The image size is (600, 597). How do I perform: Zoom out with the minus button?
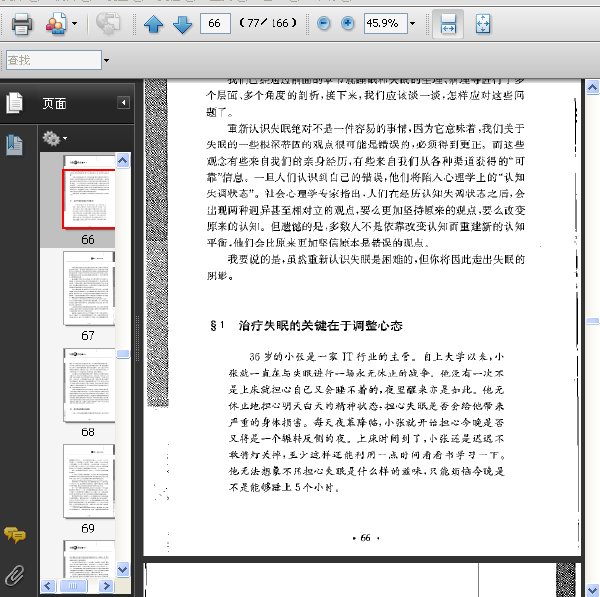point(324,23)
